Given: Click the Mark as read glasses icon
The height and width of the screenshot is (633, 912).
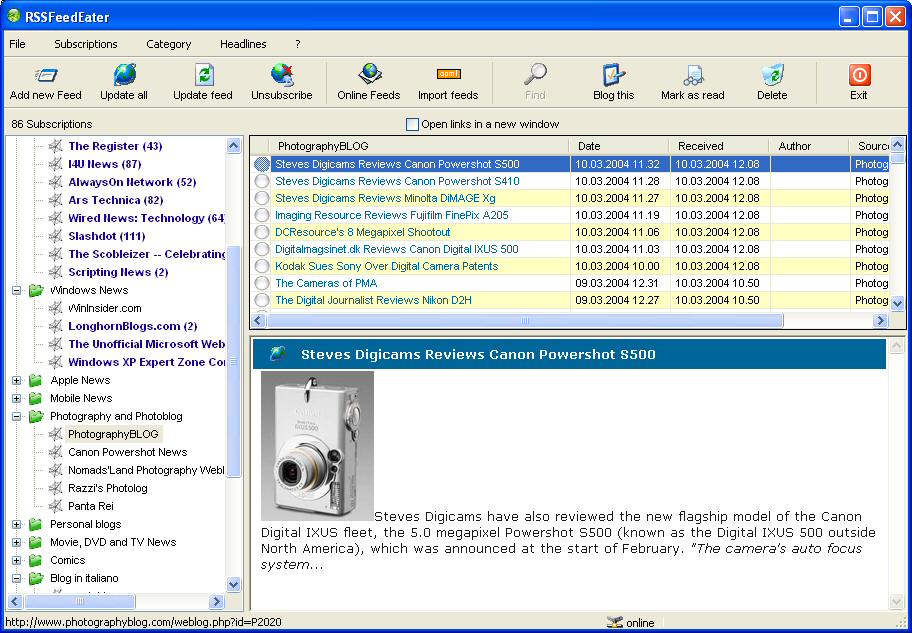Looking at the screenshot, I should pyautogui.click(x=693, y=76).
